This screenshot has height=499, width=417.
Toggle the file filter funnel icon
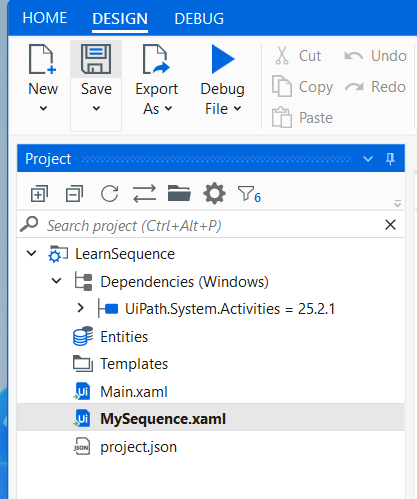[x=249, y=194]
